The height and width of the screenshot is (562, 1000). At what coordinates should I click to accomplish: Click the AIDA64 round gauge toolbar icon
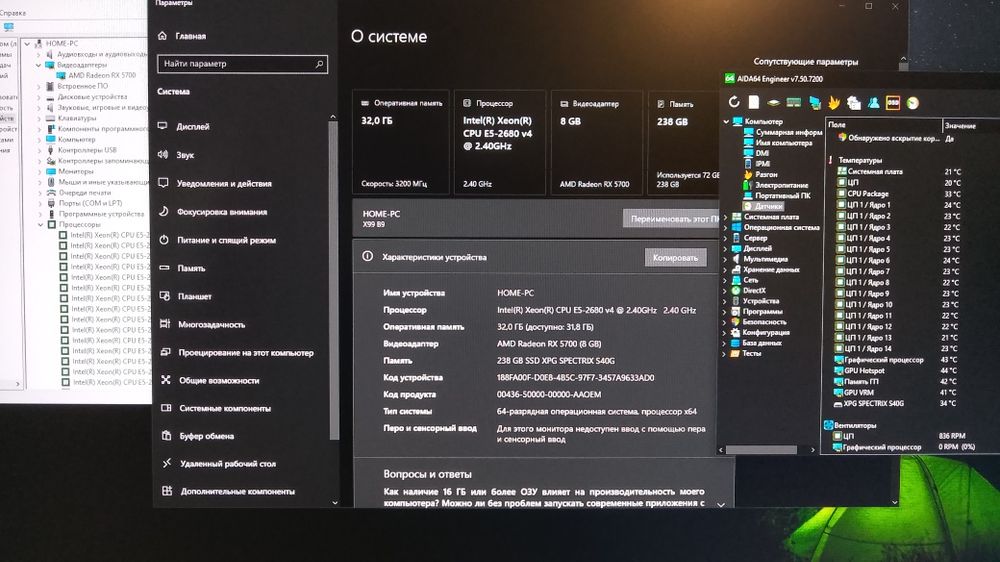point(913,103)
